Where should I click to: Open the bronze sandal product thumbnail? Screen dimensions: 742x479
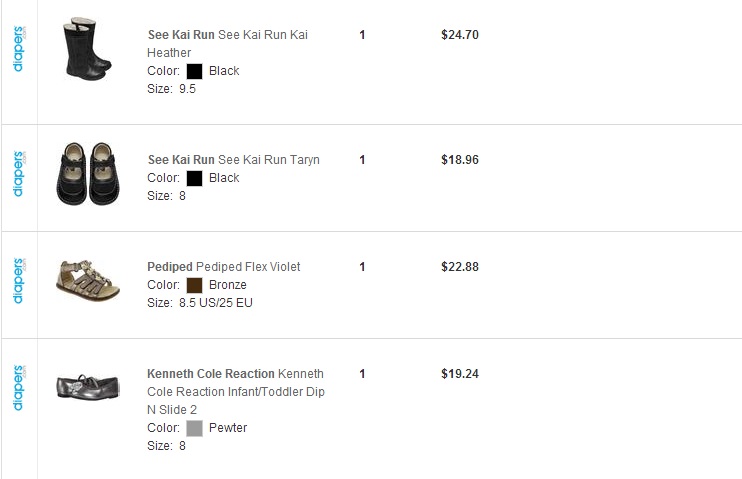(x=88, y=280)
